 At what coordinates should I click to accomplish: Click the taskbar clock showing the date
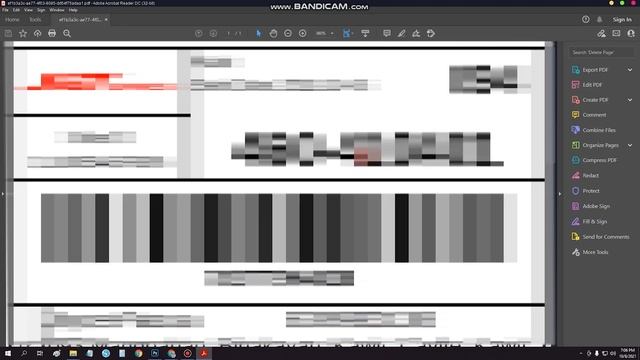coord(627,353)
